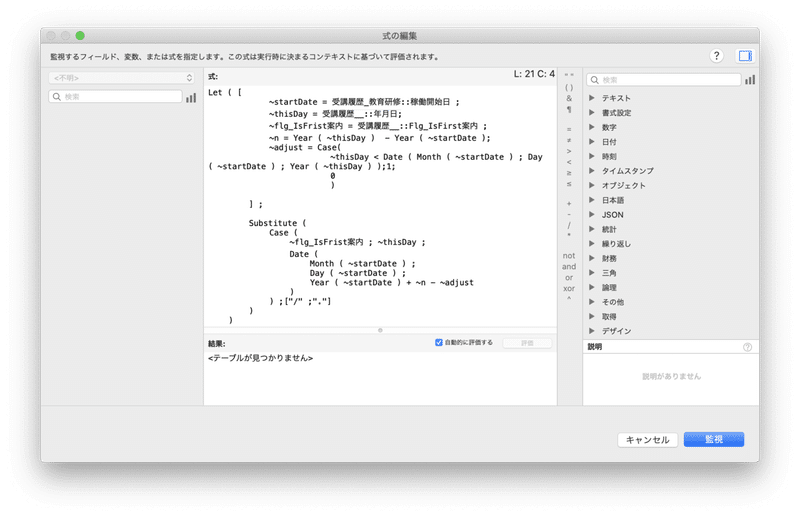Click the sort icon beside functions search
This screenshot has height=516, width=800.
[x=749, y=80]
